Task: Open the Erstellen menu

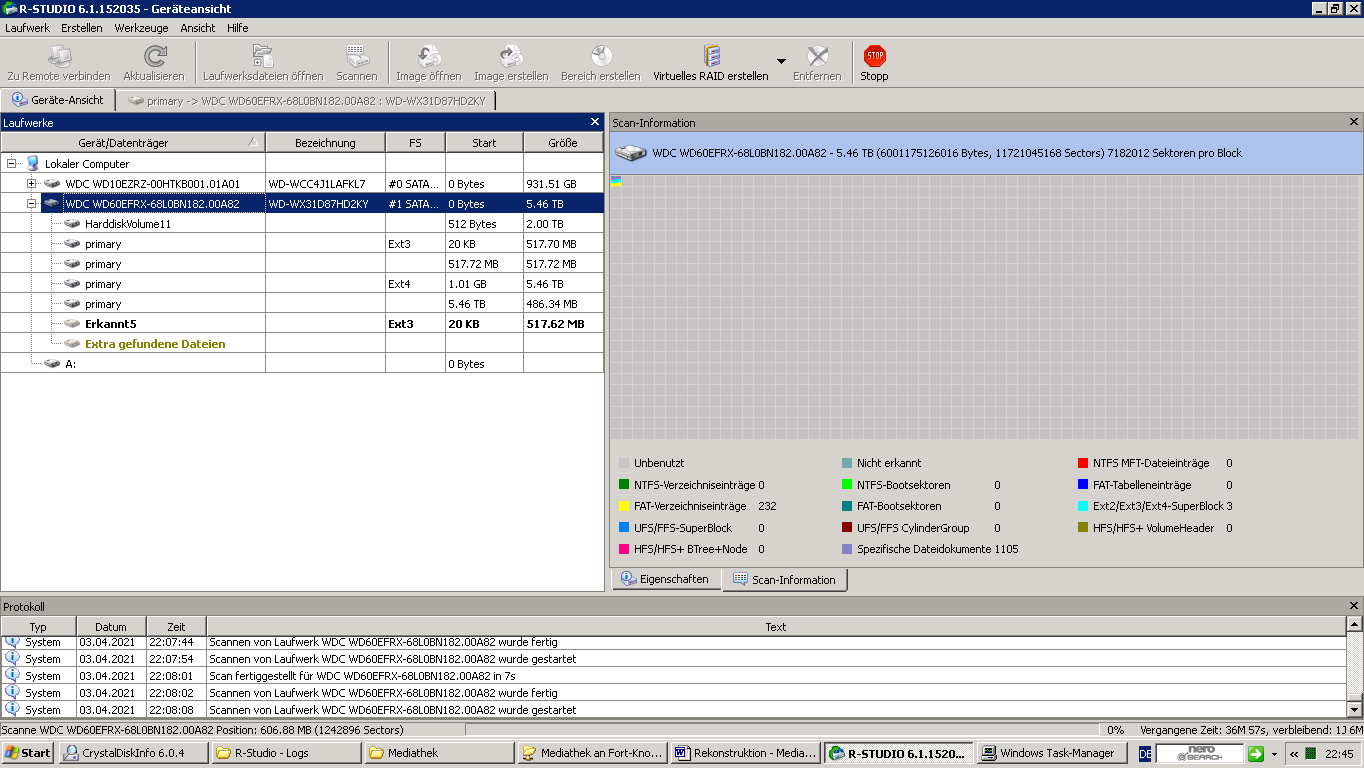Action: tap(81, 28)
